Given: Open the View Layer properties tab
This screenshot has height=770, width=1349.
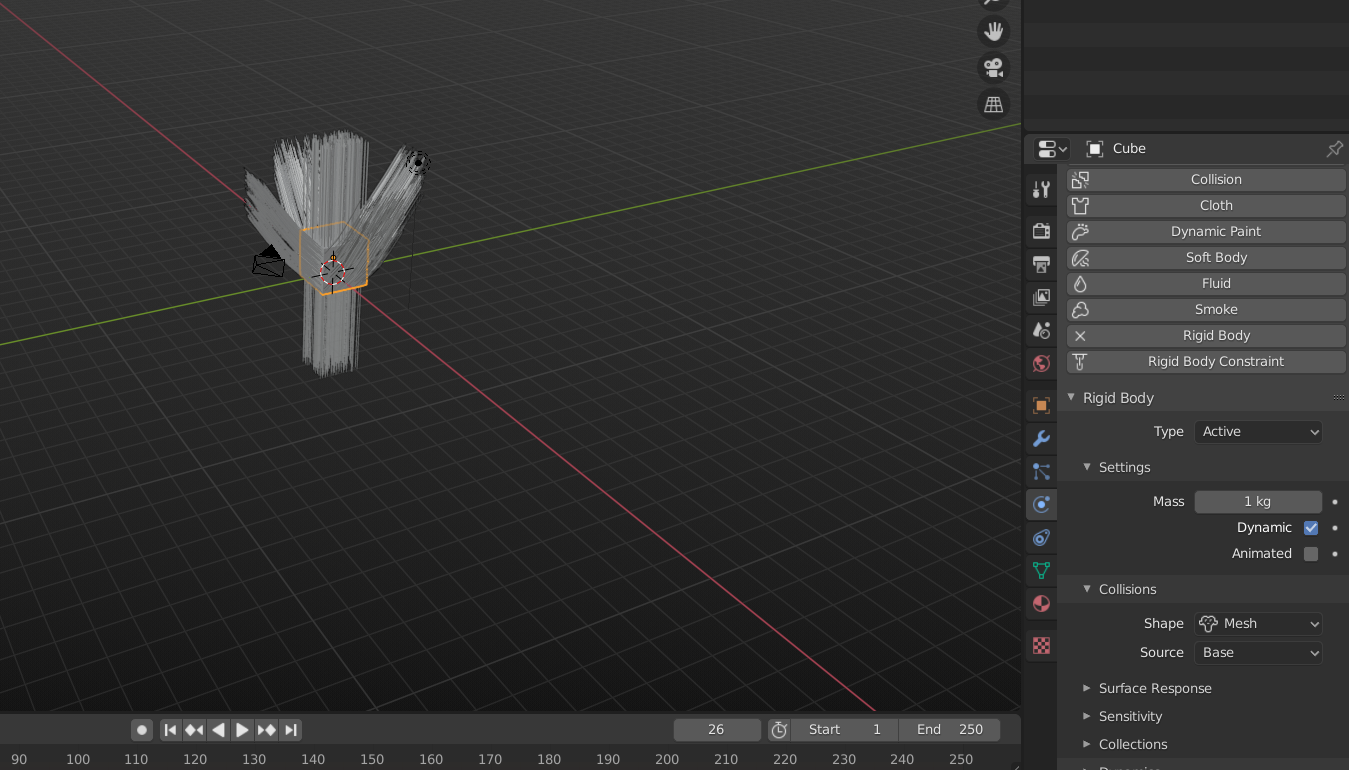Looking at the screenshot, I should pyautogui.click(x=1041, y=297).
